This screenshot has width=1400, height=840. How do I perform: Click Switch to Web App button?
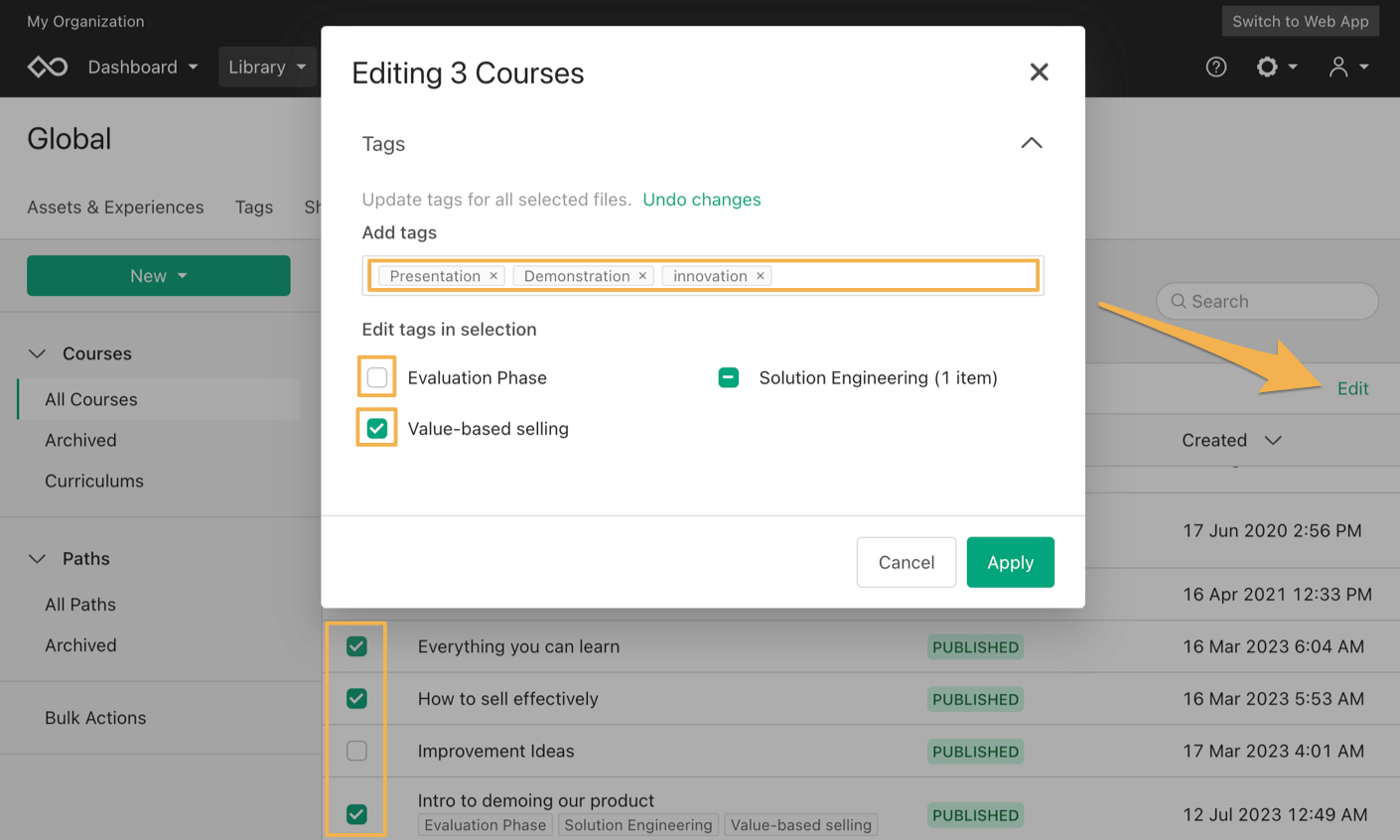[x=1300, y=21]
